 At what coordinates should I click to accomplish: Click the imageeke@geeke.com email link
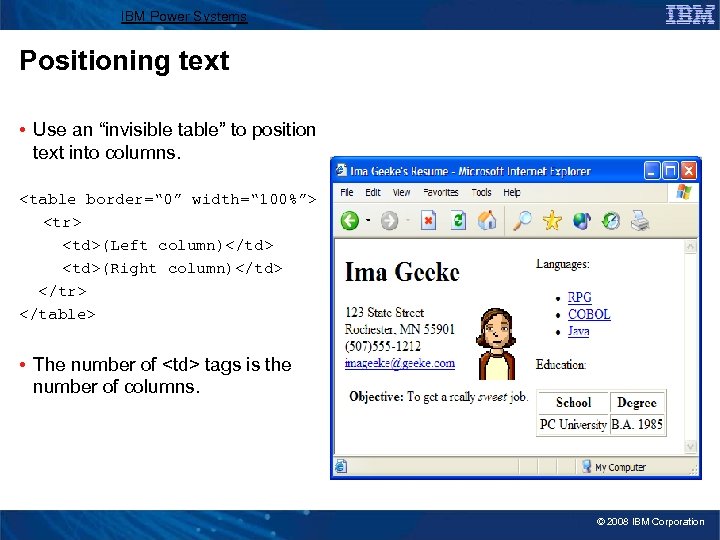(x=400, y=363)
